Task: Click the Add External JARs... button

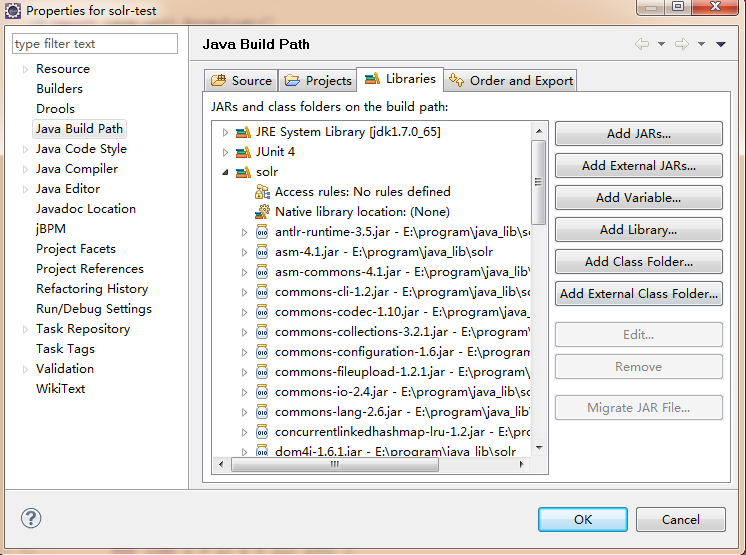Action: (x=638, y=166)
